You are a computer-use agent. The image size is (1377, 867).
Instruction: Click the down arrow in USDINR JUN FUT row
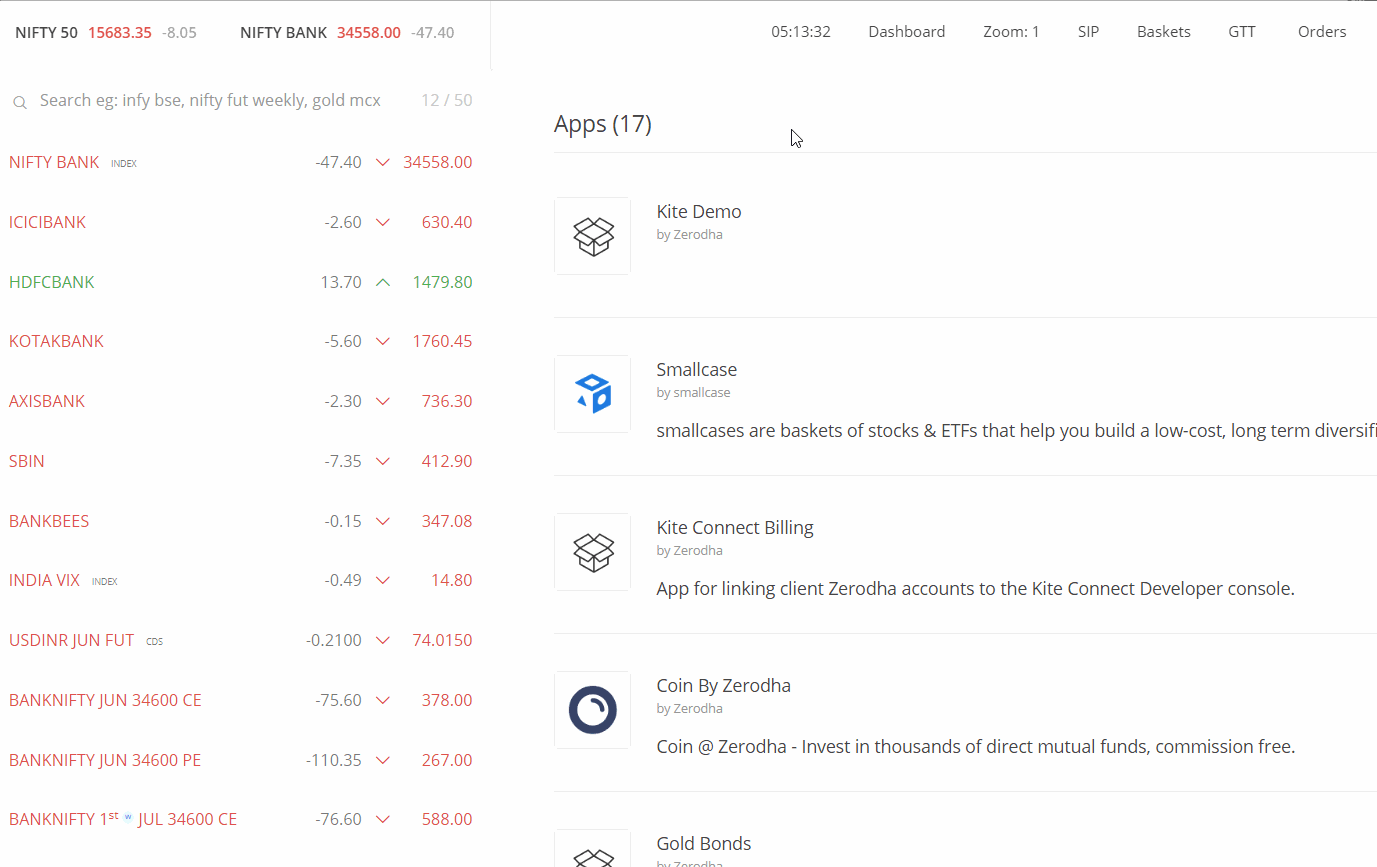[x=382, y=640]
